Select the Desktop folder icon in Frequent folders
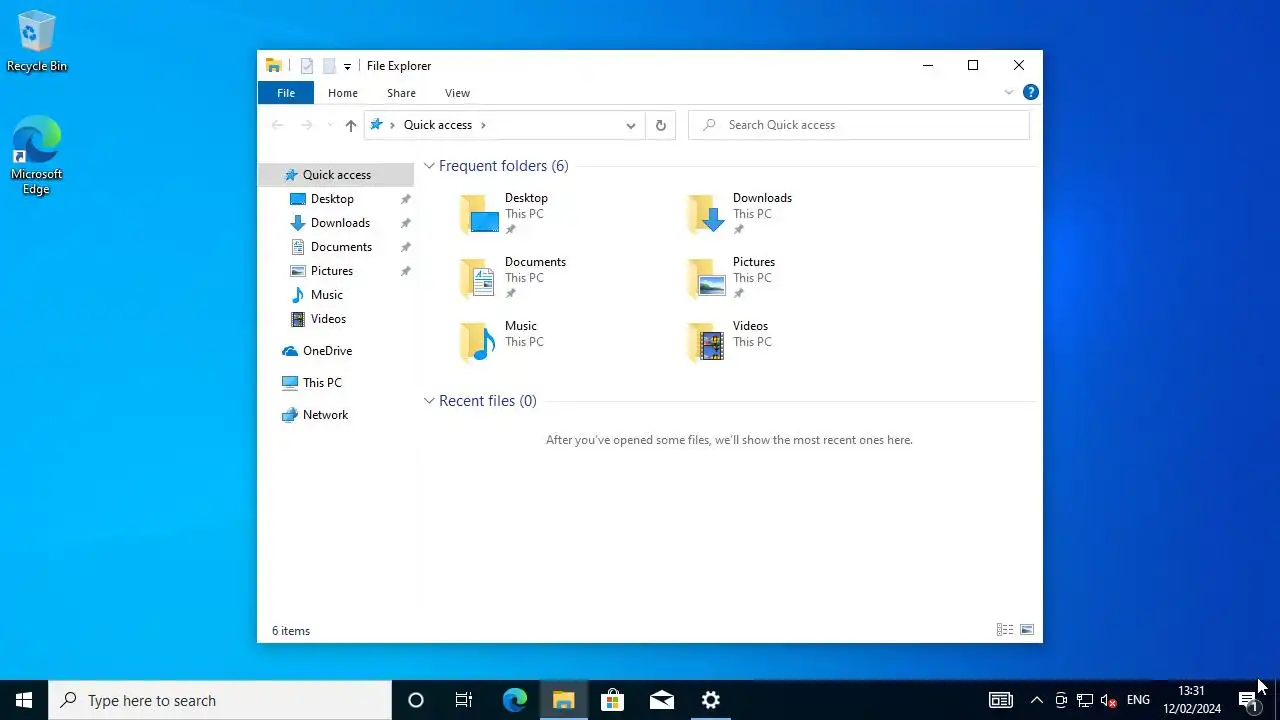 pos(479,214)
